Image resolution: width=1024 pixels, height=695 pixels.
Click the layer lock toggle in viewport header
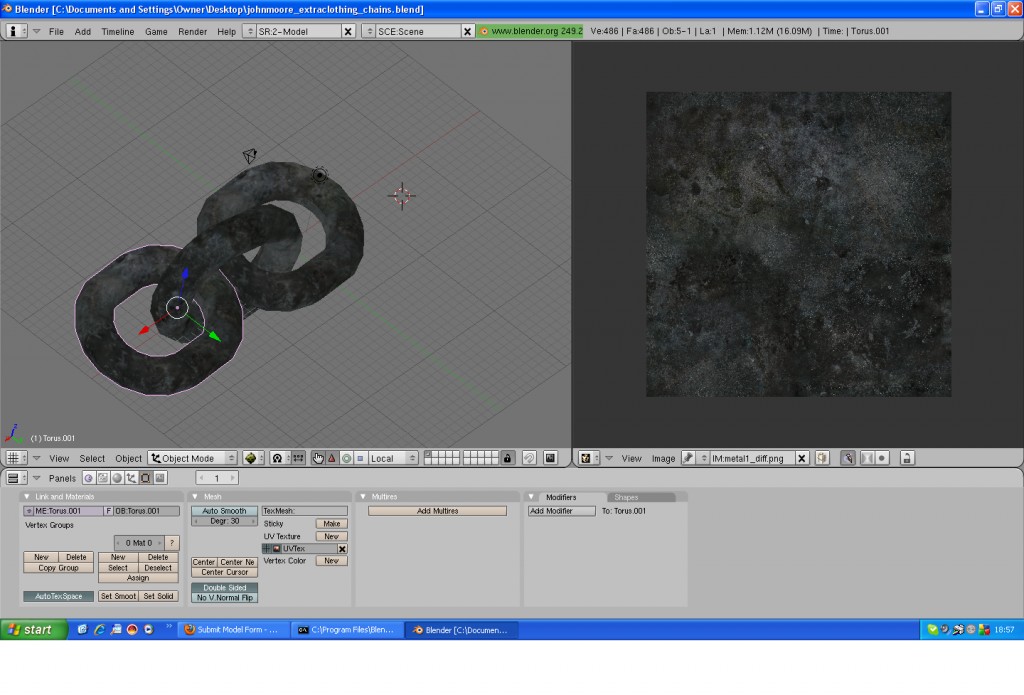point(508,458)
